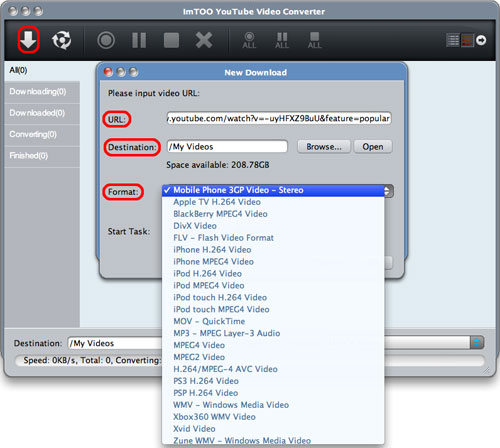Click the Start ALL icon
Image resolution: width=500 pixels, height=448 pixels.
click(x=249, y=40)
